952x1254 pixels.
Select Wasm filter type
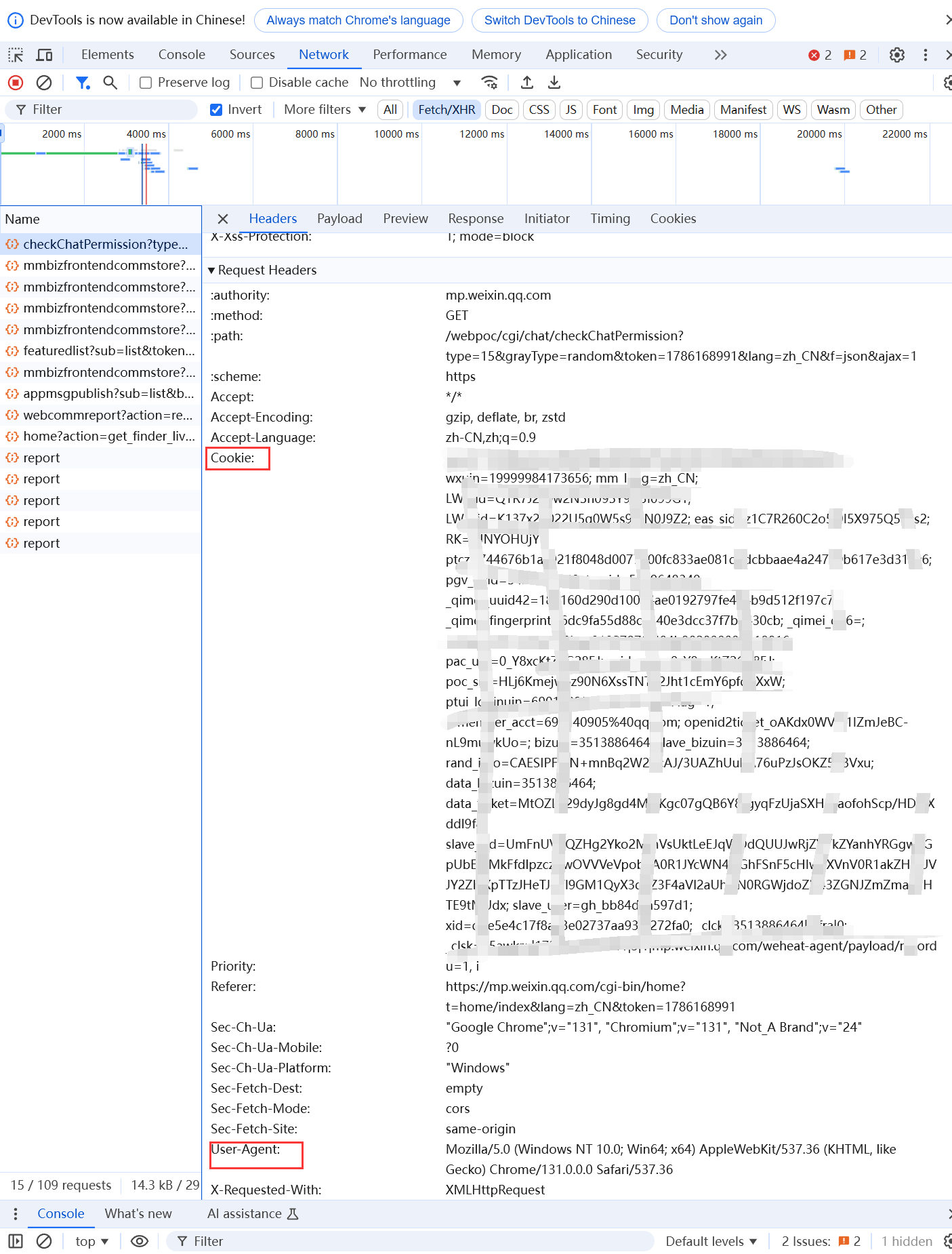pos(833,110)
